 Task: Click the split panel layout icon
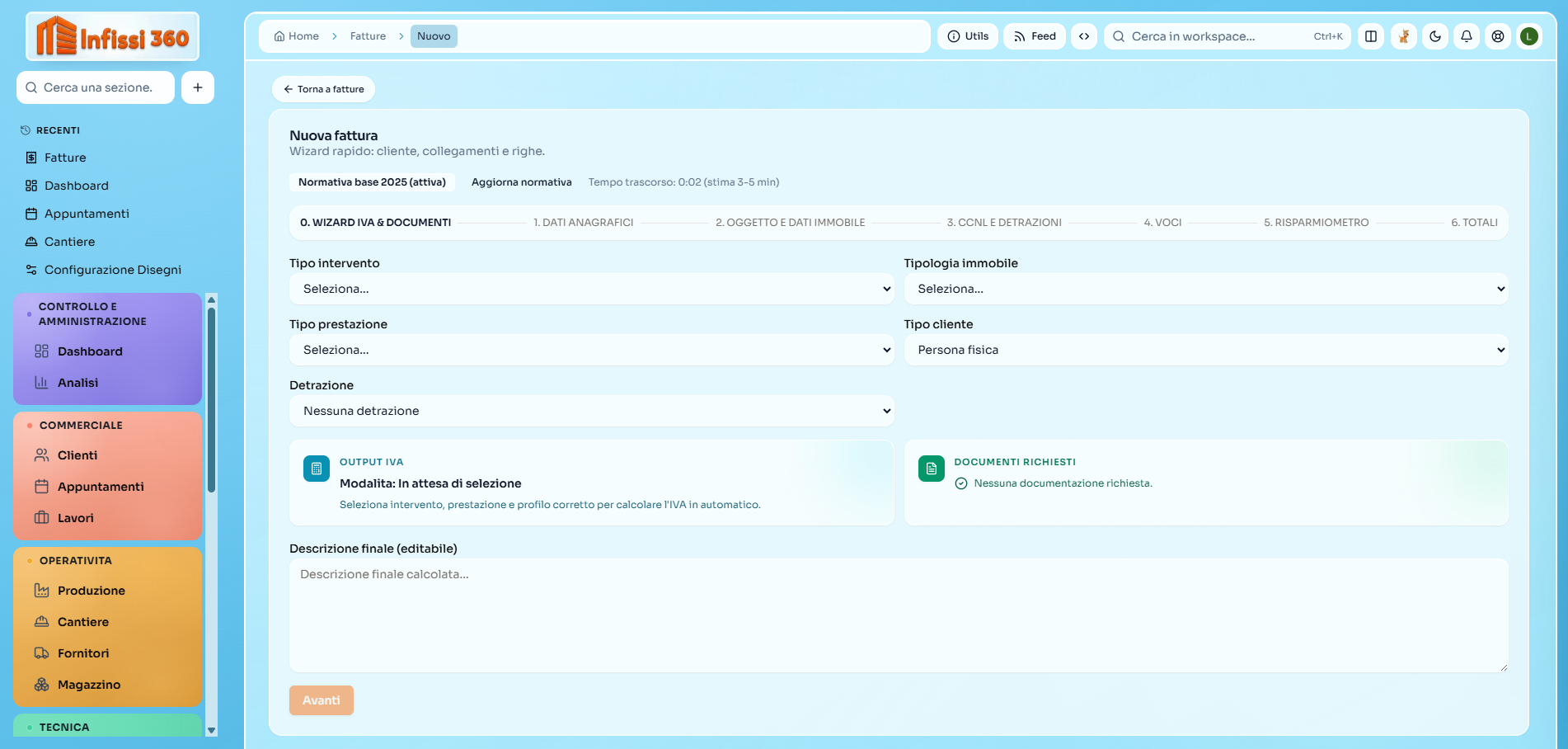tap(1371, 36)
